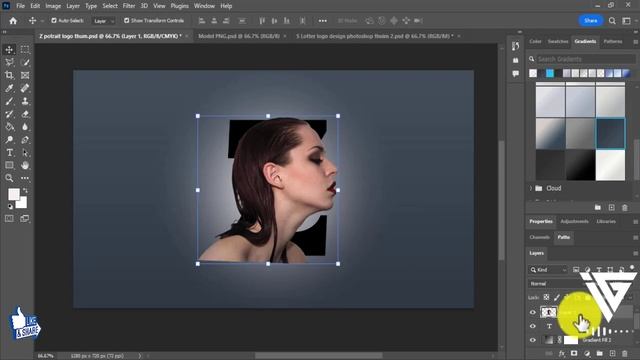Image resolution: width=640 pixels, height=360 pixels.
Task: Select the Brush tool
Action: 9,101
